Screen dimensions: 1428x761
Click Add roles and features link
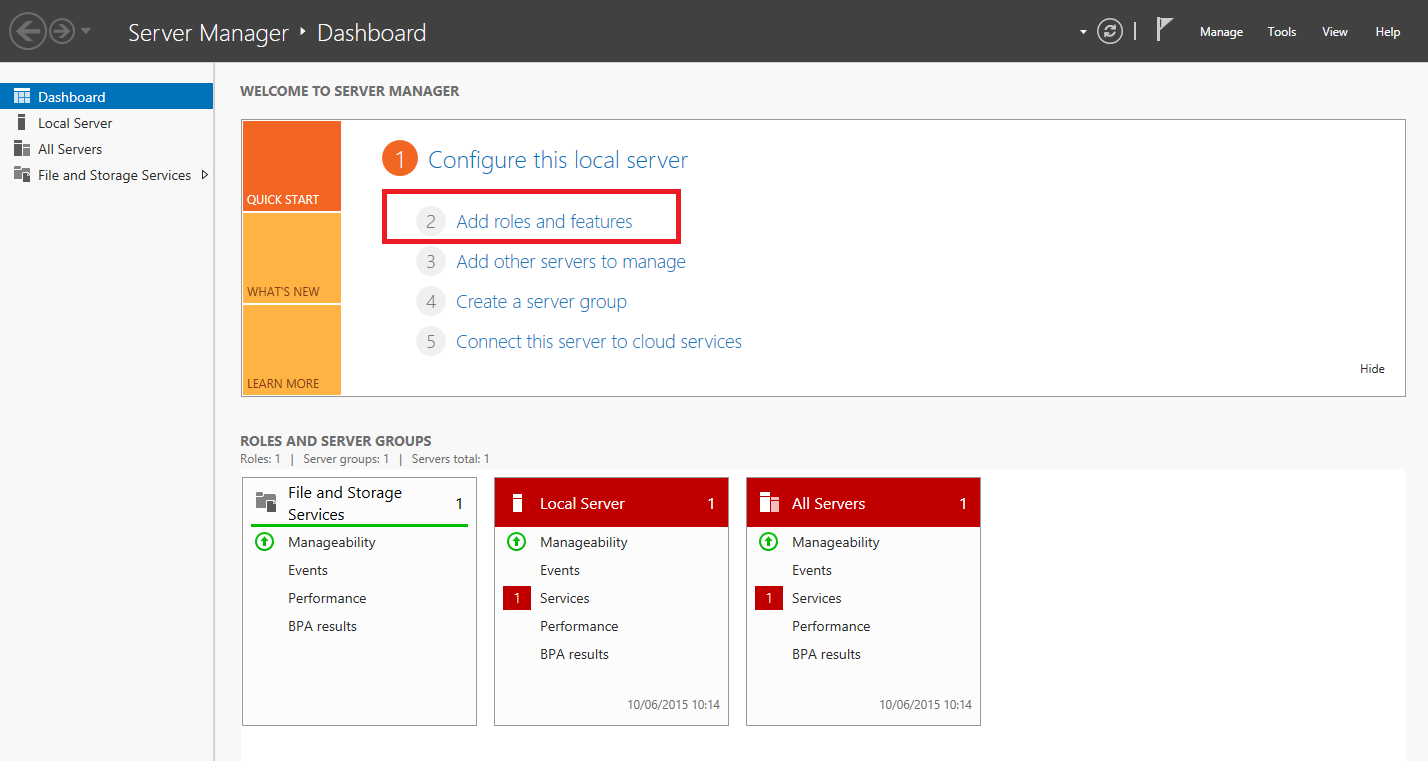(x=544, y=222)
